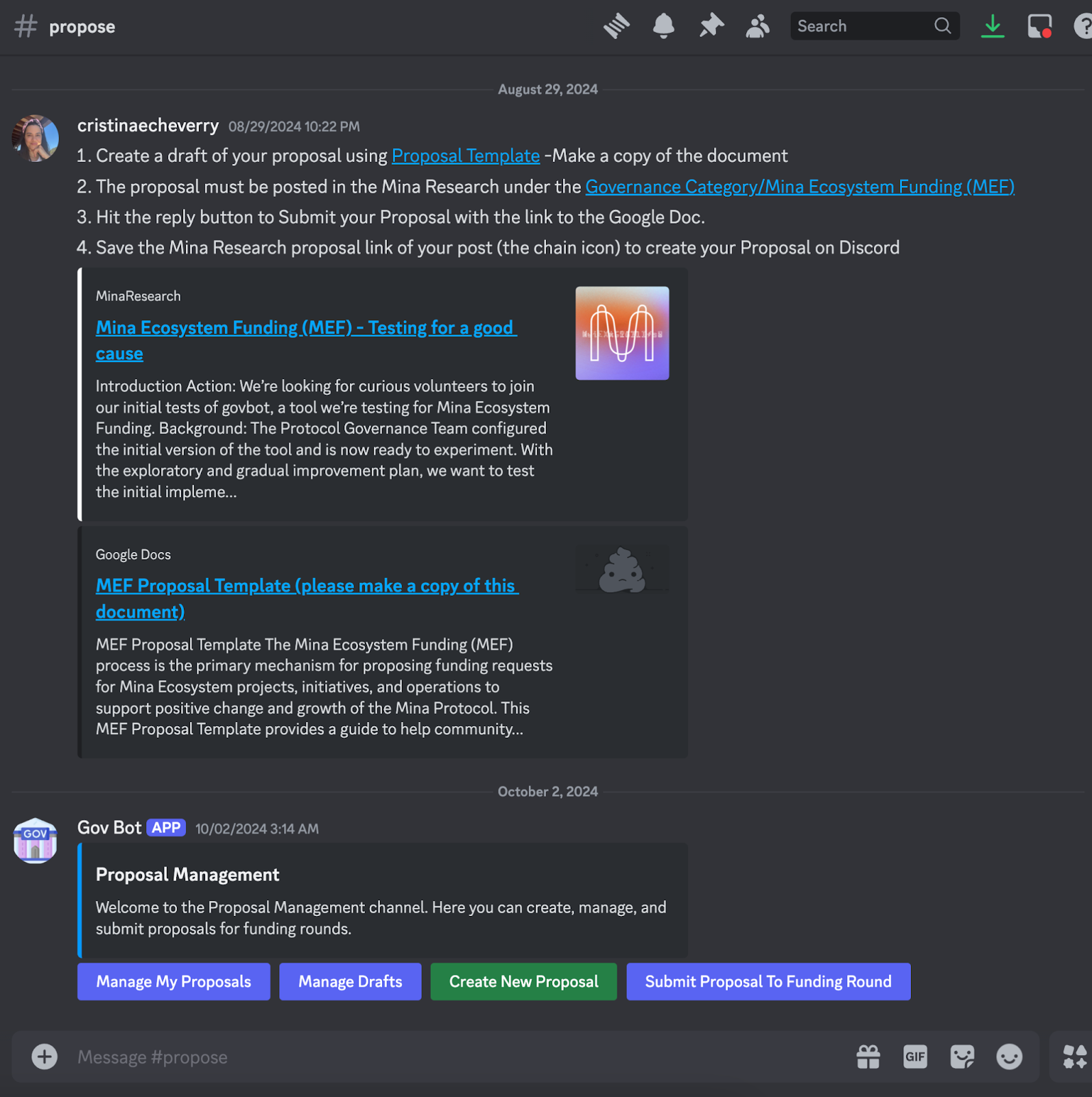Click the channel hashtag icon

(25, 27)
